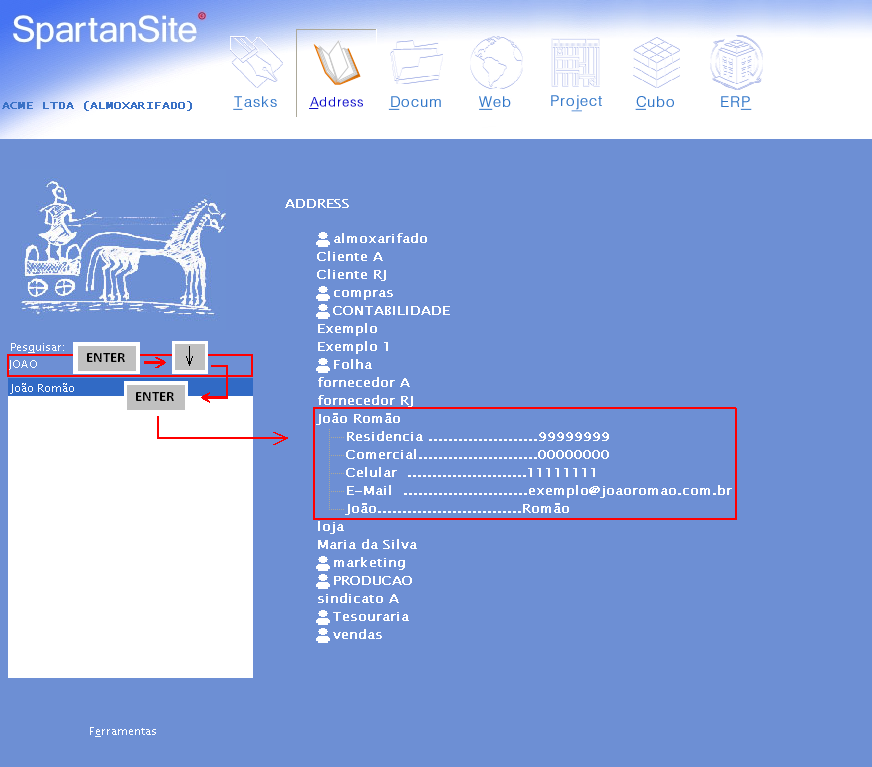The width and height of the screenshot is (872, 767).
Task: Open the Docum folder icon
Action: tap(416, 63)
